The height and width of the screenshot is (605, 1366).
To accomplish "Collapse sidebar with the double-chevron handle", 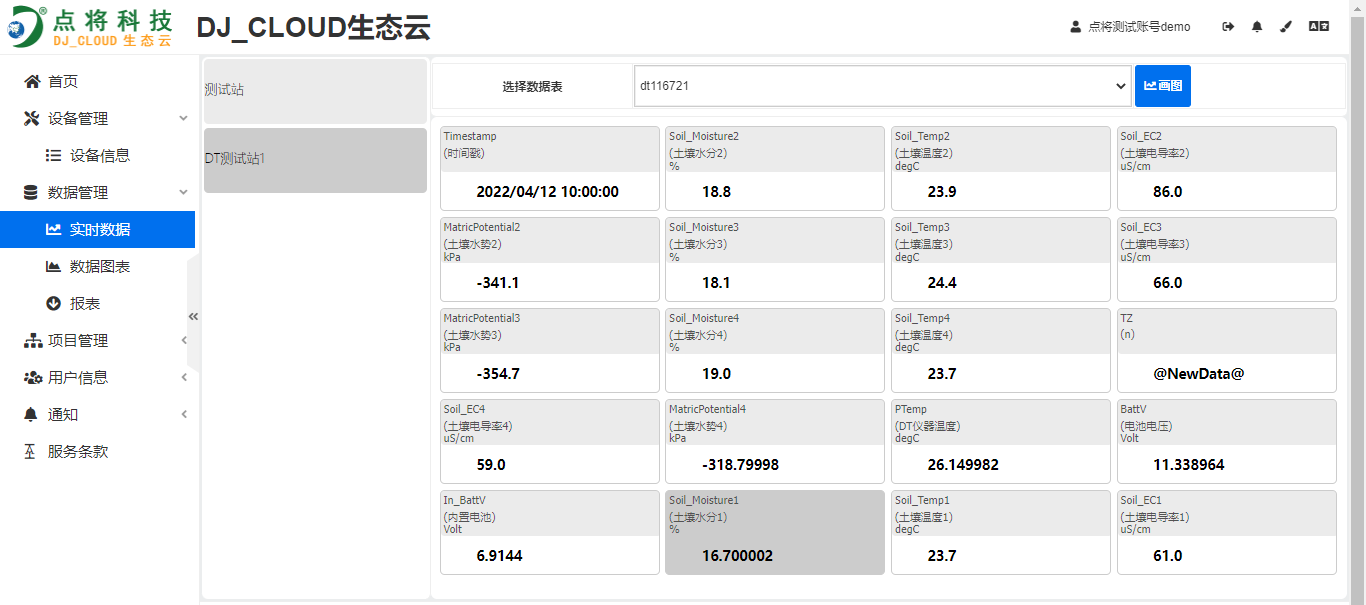I will [193, 316].
